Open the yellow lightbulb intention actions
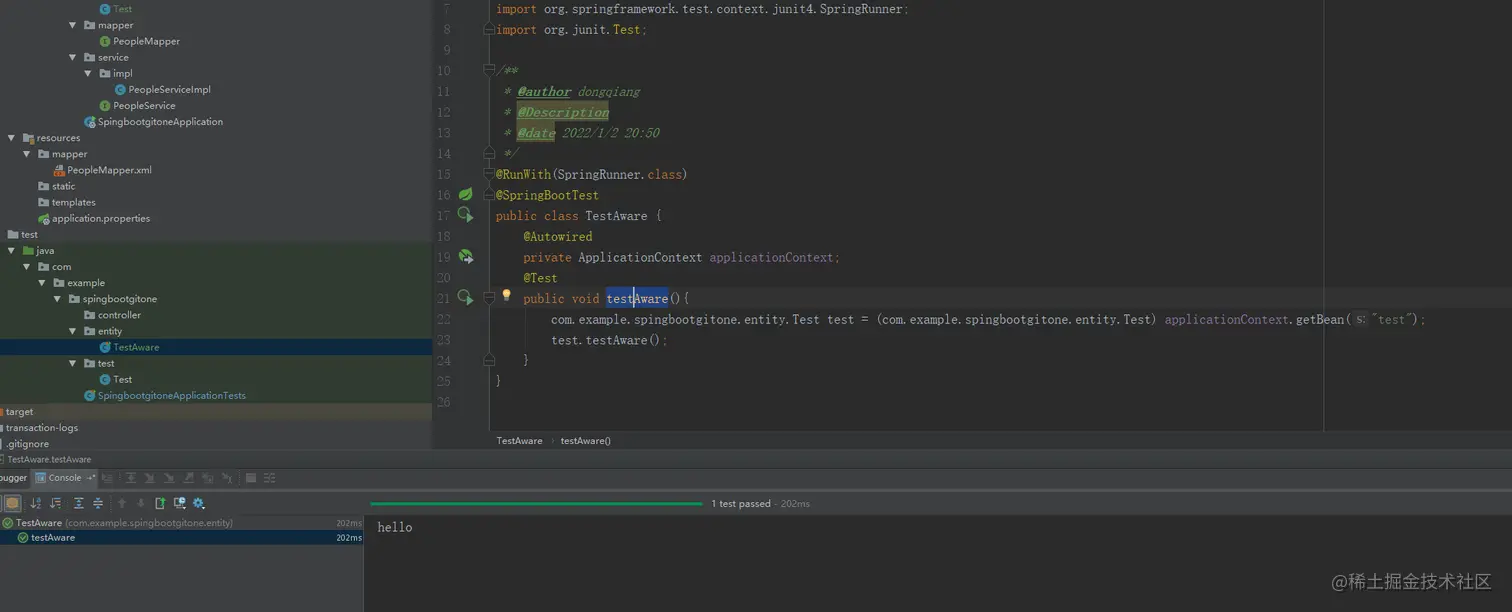 (x=506, y=296)
